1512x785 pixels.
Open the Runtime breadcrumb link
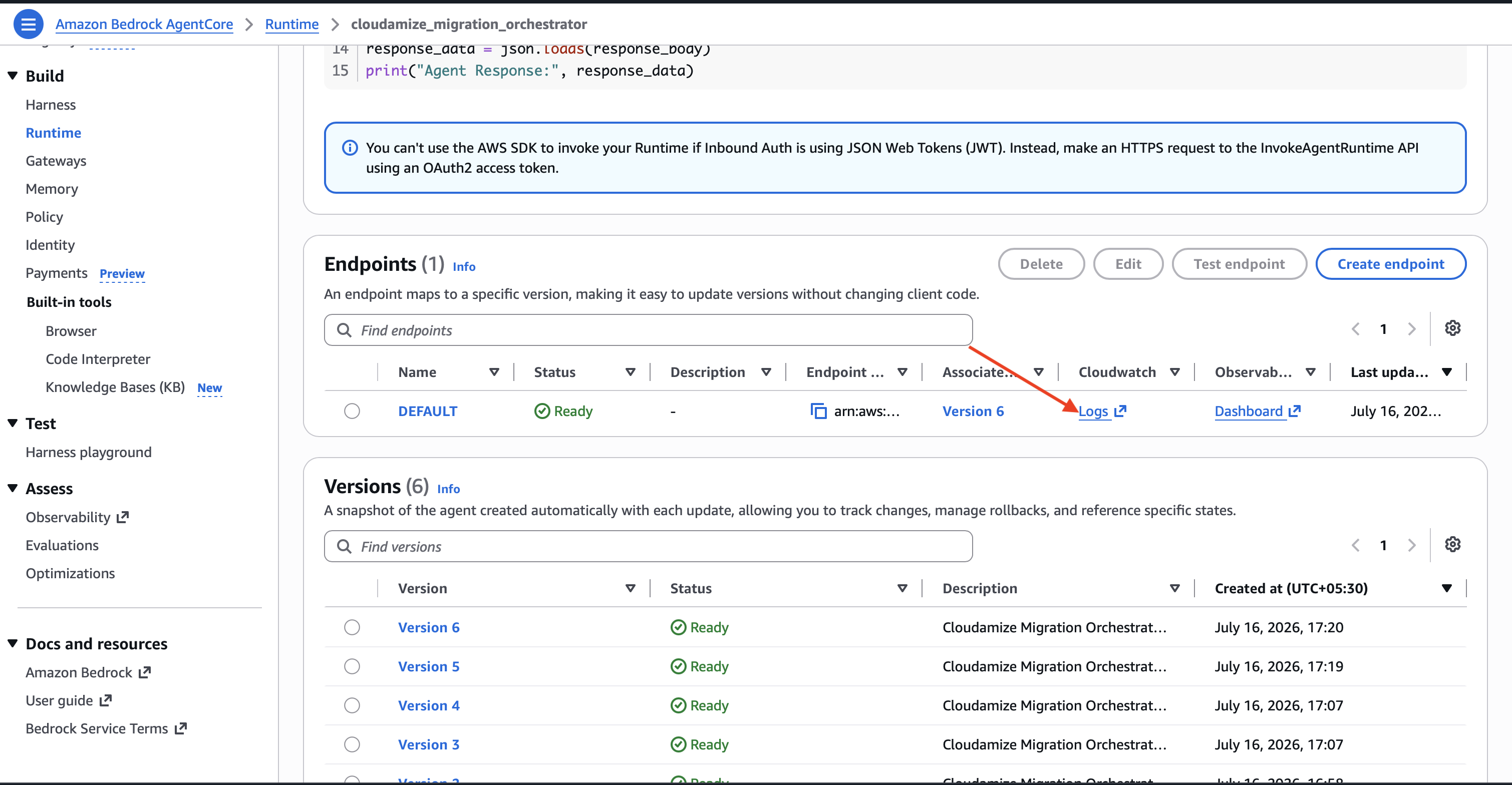coord(291,24)
